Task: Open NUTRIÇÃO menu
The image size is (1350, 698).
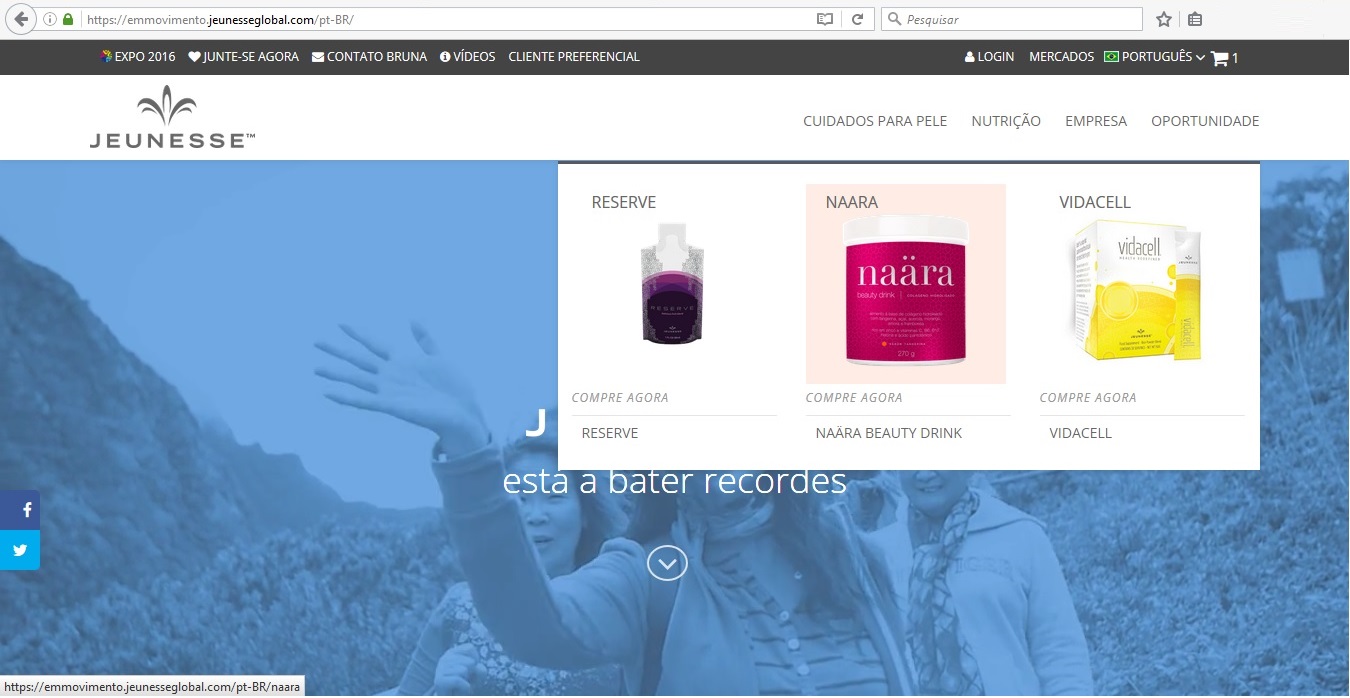Action: [1006, 121]
